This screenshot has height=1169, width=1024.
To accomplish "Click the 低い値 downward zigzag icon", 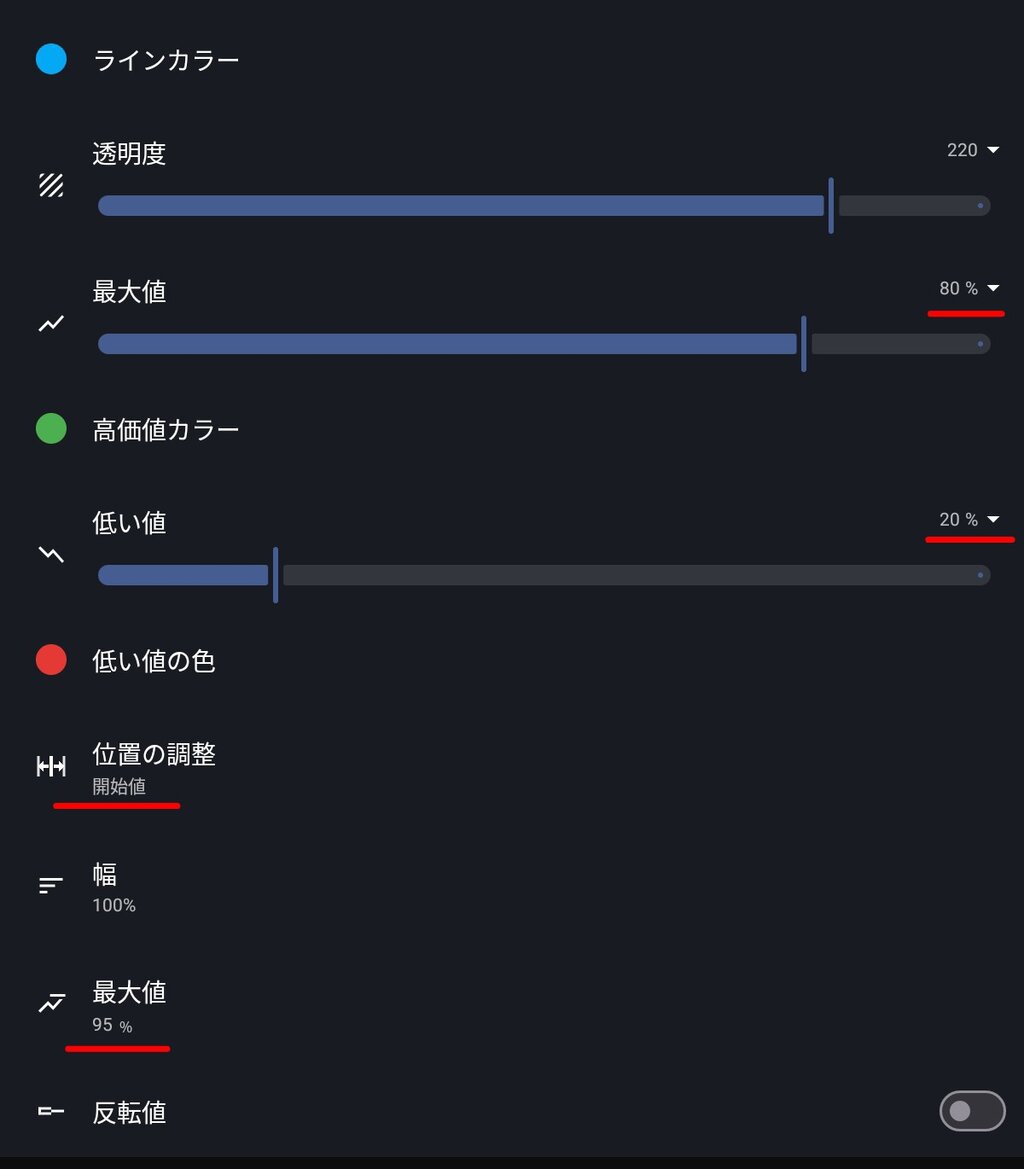I will [x=51, y=554].
